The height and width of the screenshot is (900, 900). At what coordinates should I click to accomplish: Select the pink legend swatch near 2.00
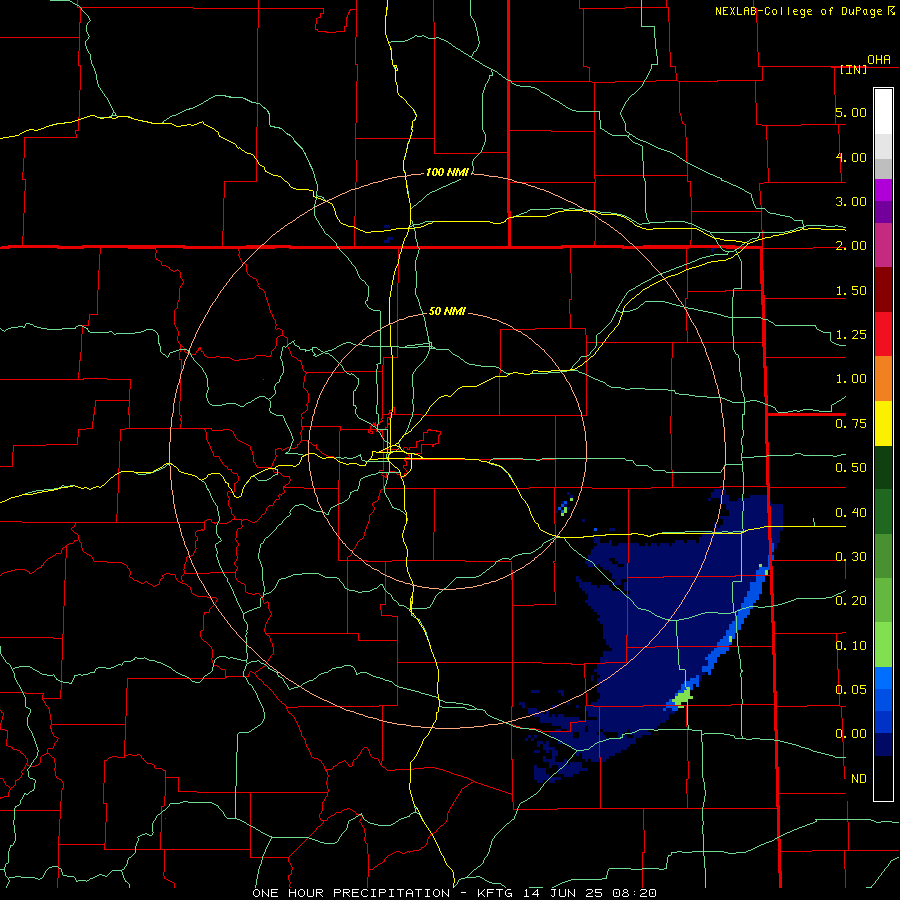tap(883, 245)
